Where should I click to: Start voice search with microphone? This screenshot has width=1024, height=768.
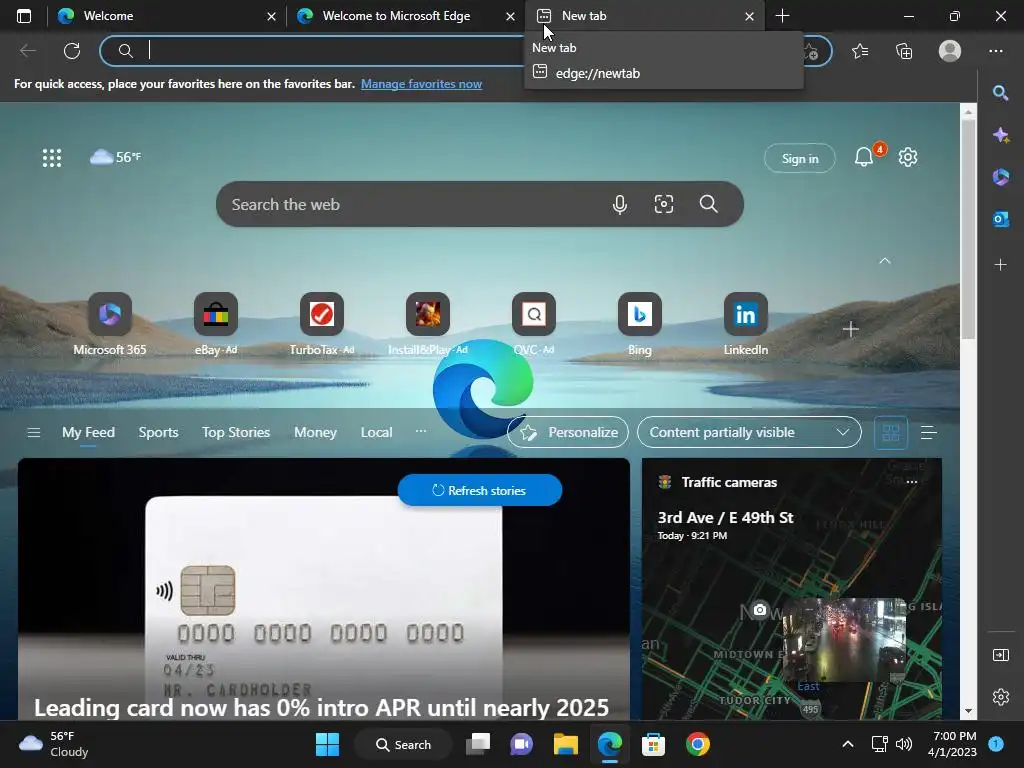click(620, 204)
